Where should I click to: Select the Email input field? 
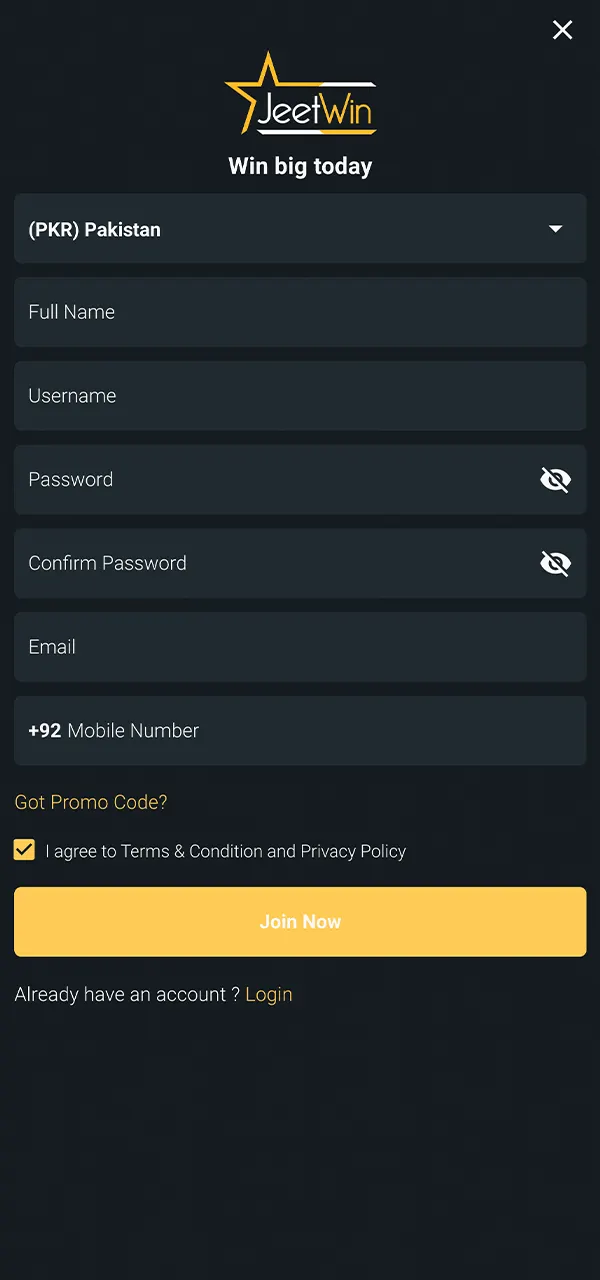pyautogui.click(x=300, y=647)
